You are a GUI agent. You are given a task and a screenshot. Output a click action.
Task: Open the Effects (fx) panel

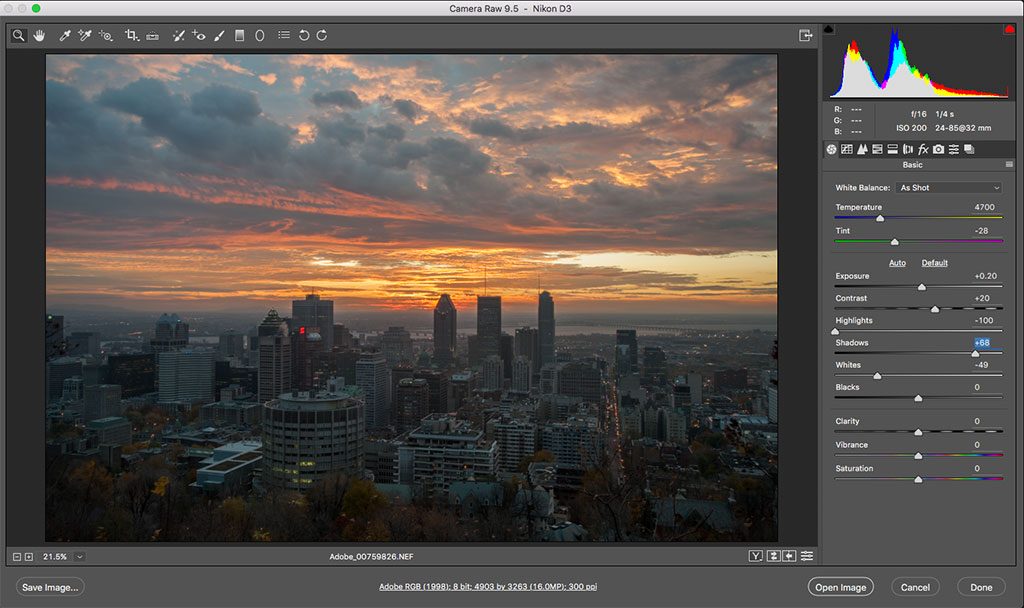tap(923, 148)
